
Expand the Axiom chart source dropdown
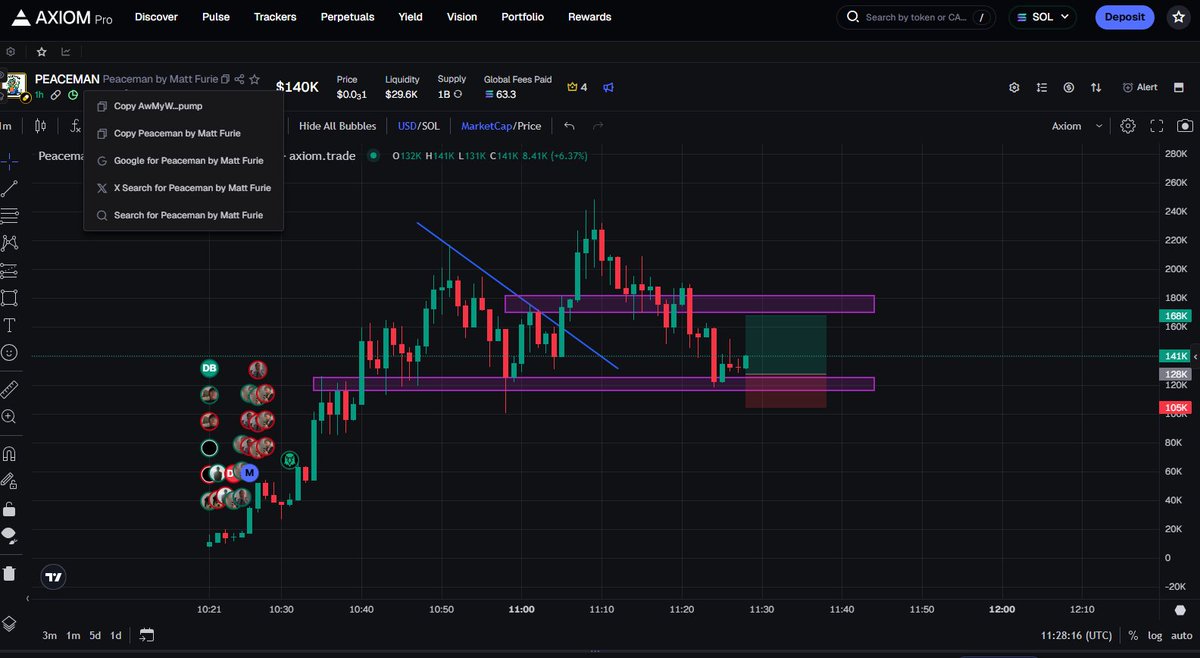[x=1078, y=126]
